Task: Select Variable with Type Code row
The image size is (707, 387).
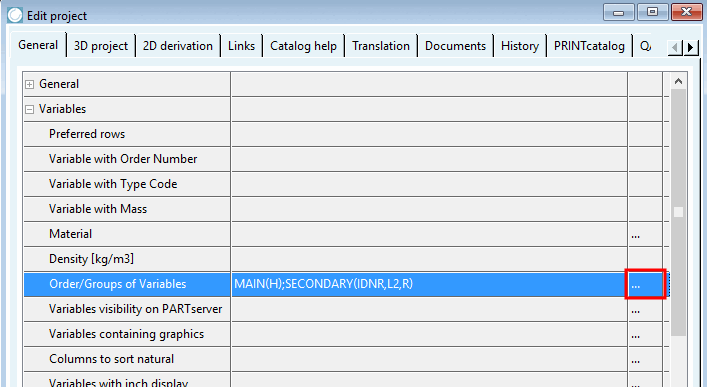Action: (127, 184)
